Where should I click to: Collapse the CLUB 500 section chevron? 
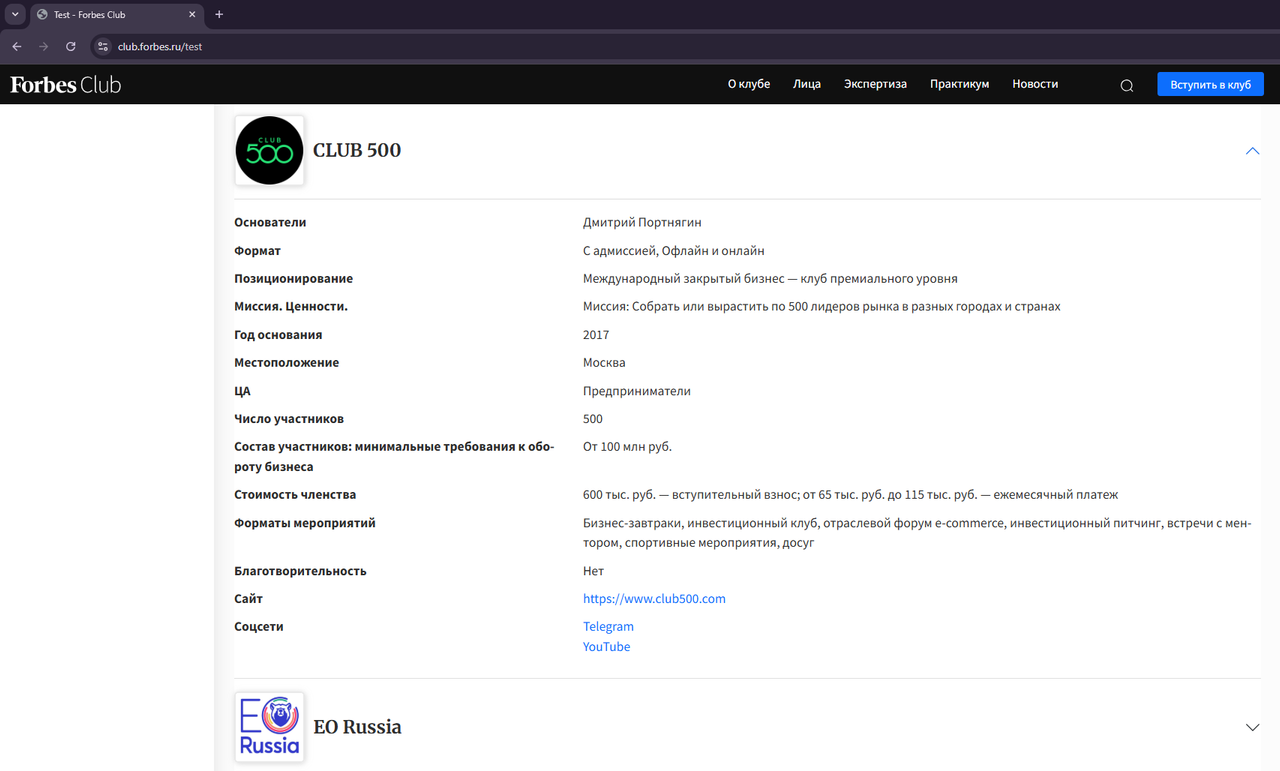tap(1252, 151)
